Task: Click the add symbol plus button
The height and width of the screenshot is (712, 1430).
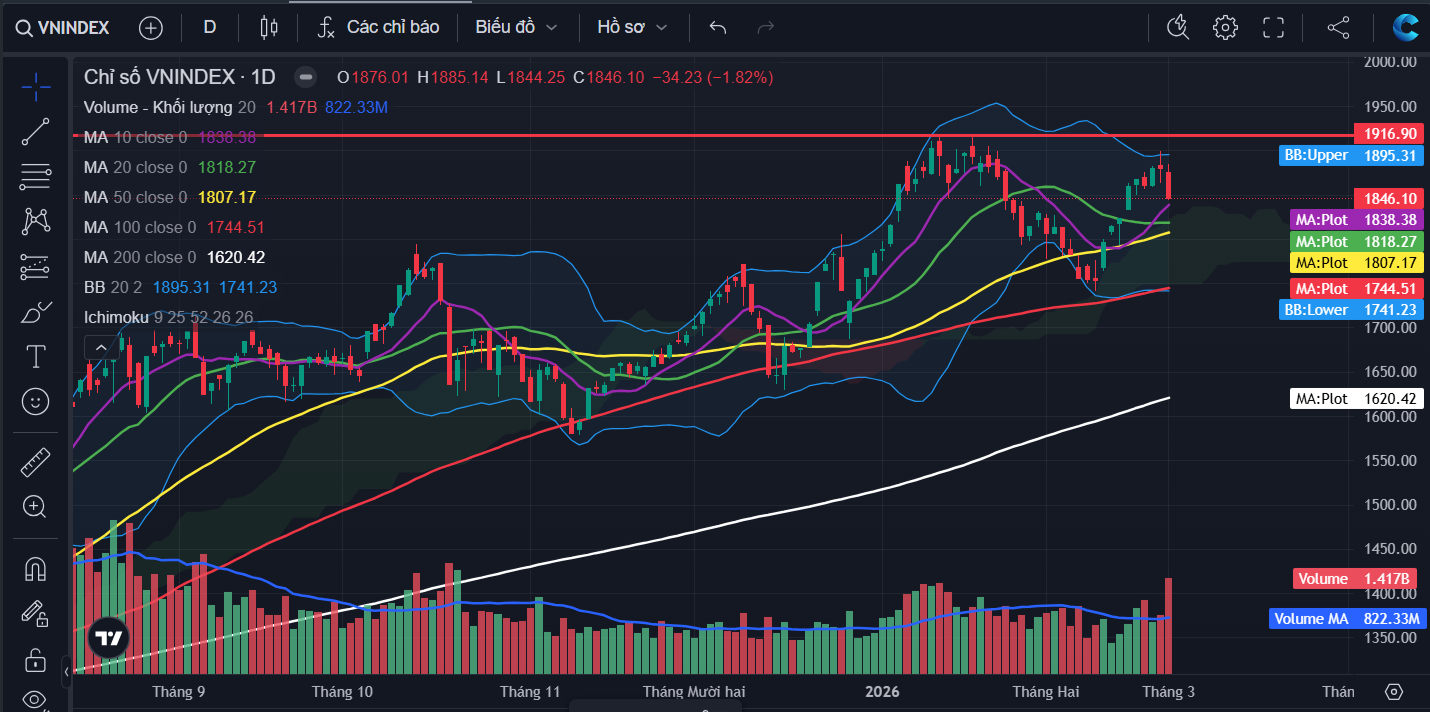Action: [x=151, y=27]
